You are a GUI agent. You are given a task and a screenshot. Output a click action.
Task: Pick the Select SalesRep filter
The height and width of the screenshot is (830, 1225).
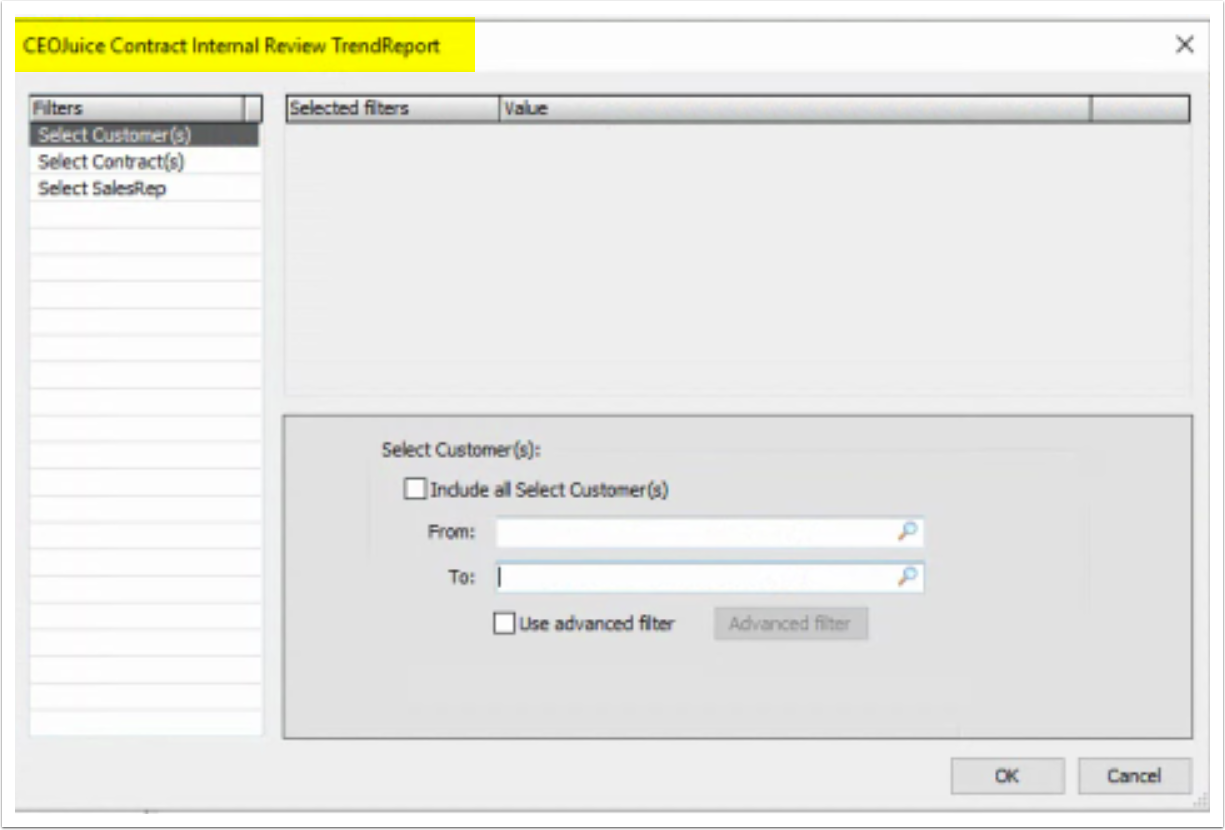tap(145, 188)
